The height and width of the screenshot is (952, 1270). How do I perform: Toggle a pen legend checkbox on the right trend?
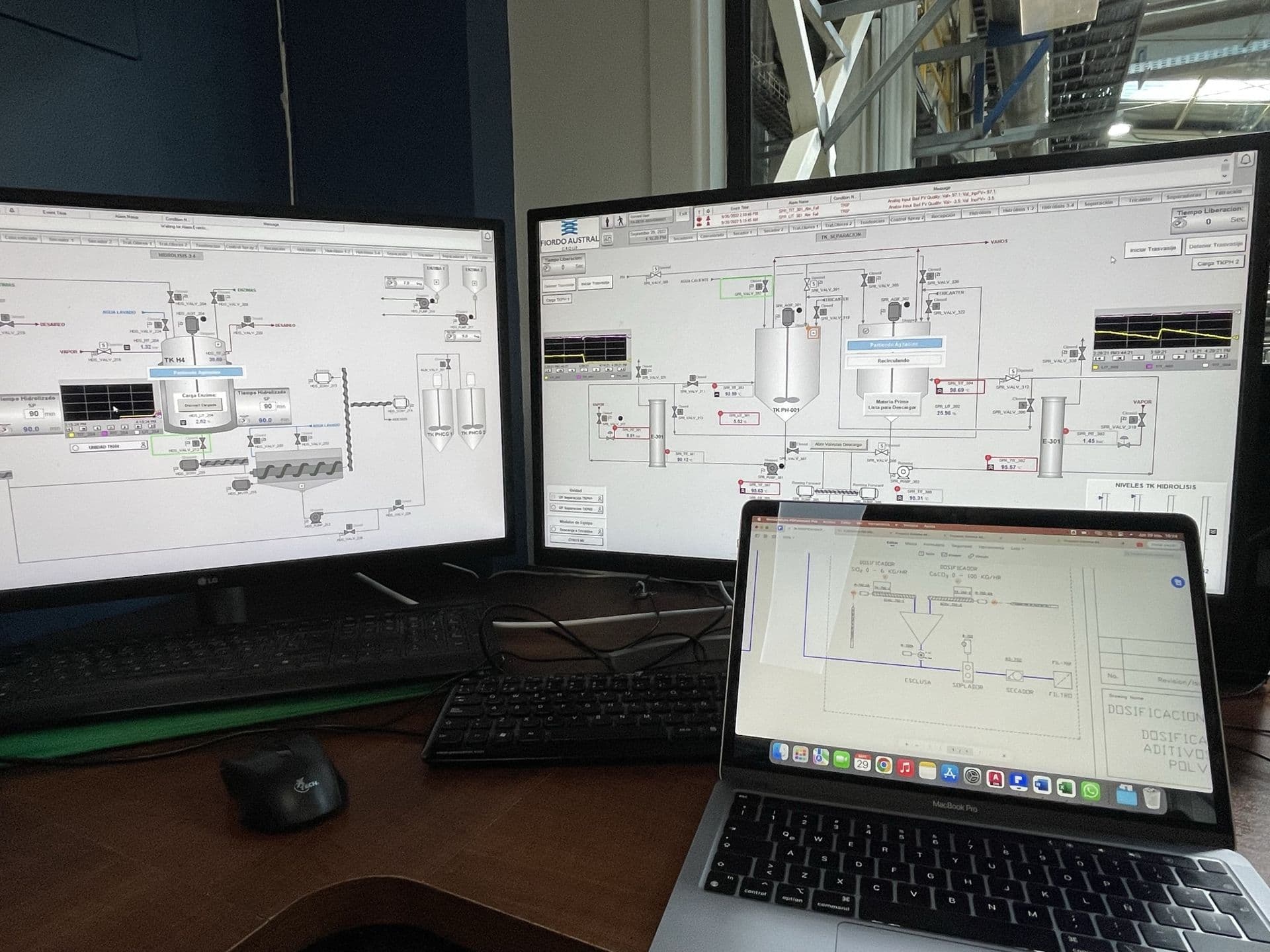coord(1095,368)
